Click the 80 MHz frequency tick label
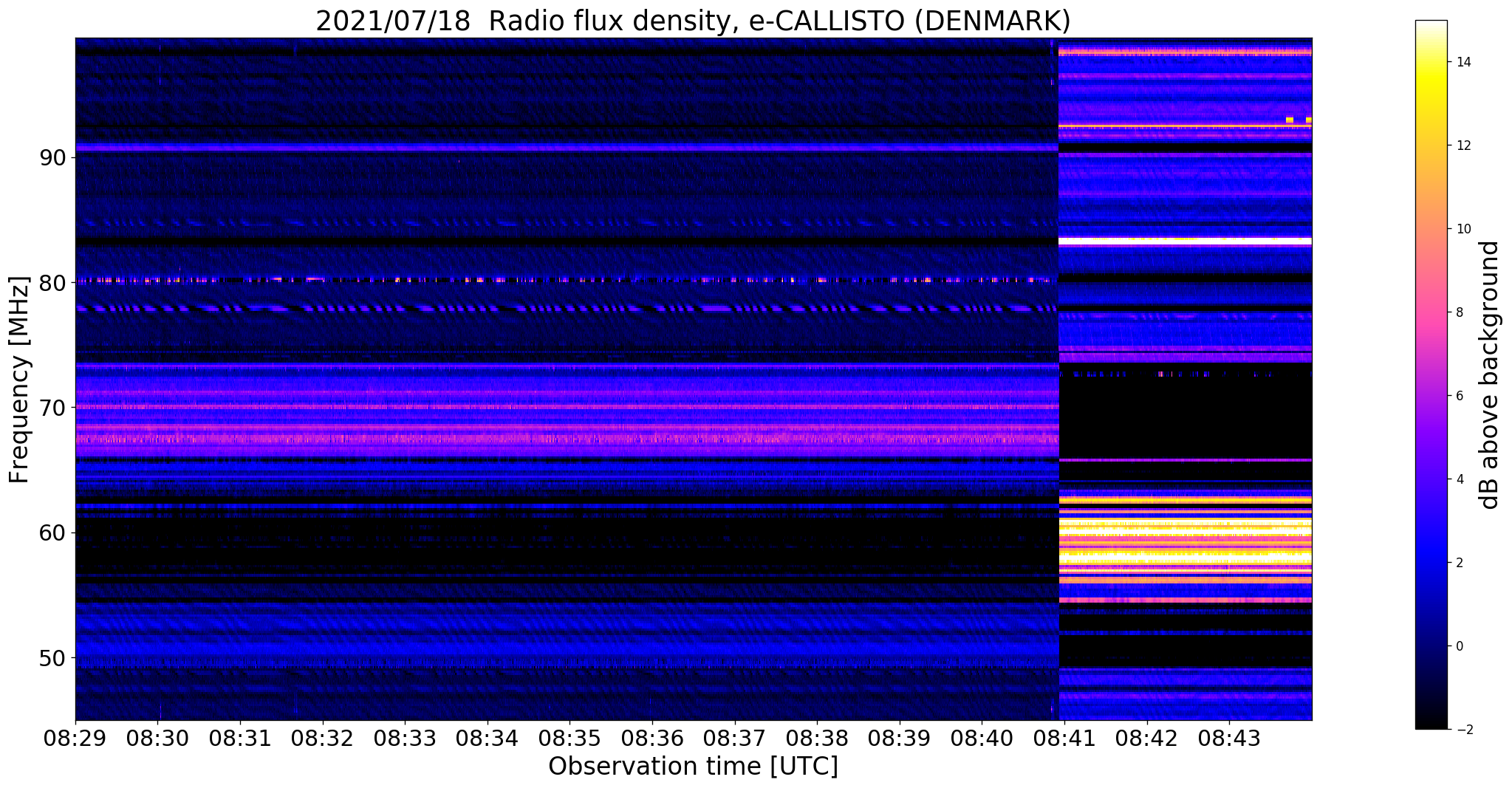 pos(55,283)
